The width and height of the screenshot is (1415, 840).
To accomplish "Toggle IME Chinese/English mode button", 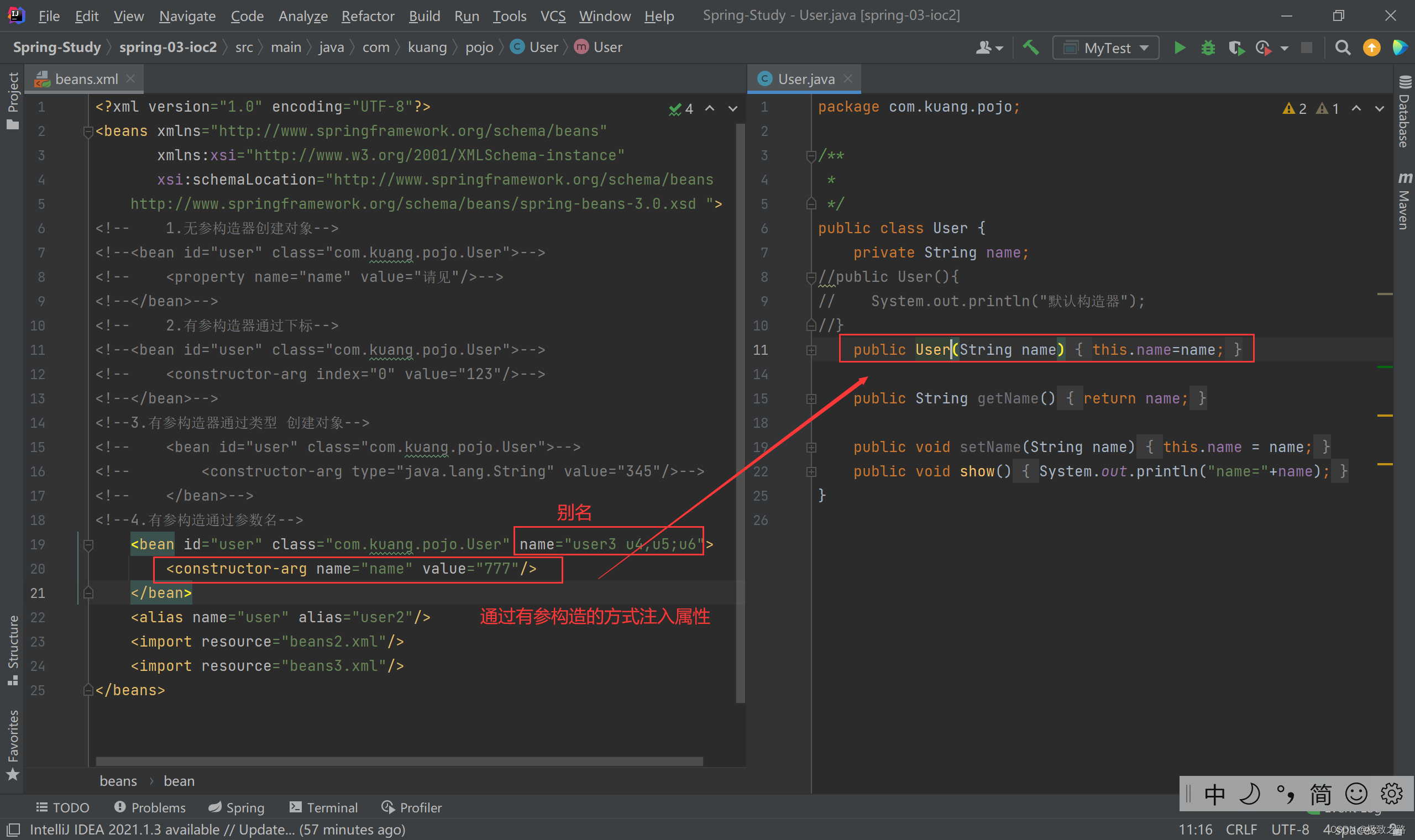I will pos(1215,794).
